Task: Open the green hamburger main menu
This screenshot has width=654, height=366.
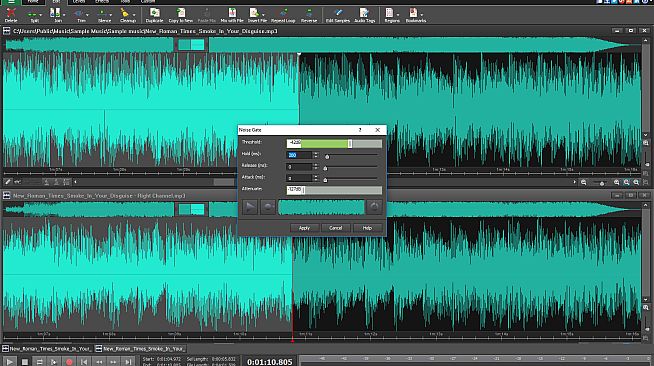Action: pos(11,2)
